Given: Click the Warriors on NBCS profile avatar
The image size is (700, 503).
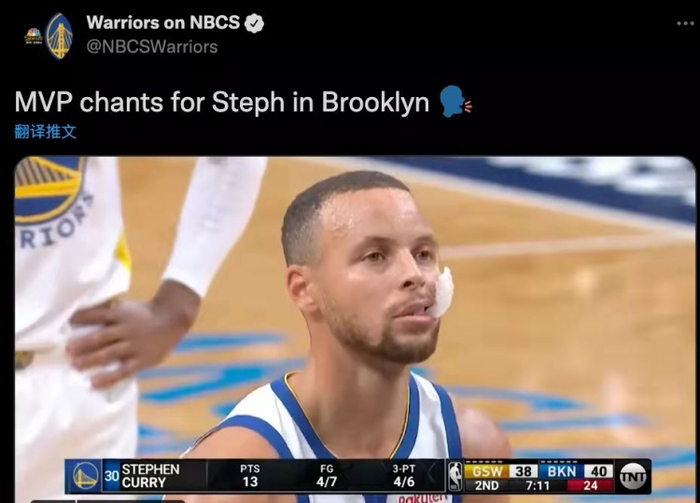Looking at the screenshot, I should click(49, 36).
